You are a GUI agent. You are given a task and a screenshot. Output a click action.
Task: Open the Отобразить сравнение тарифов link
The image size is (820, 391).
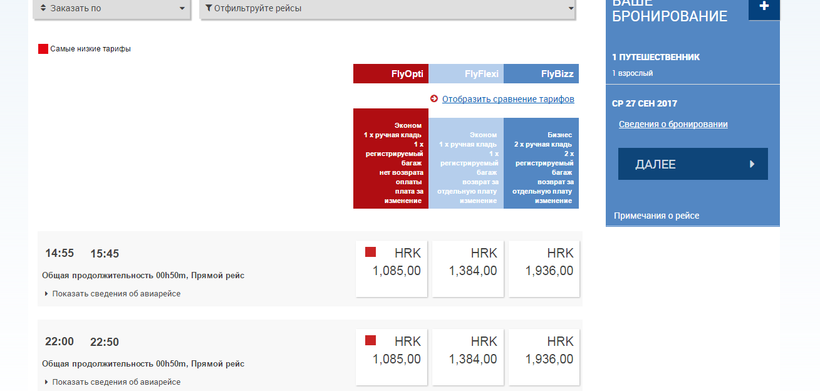tap(508, 99)
